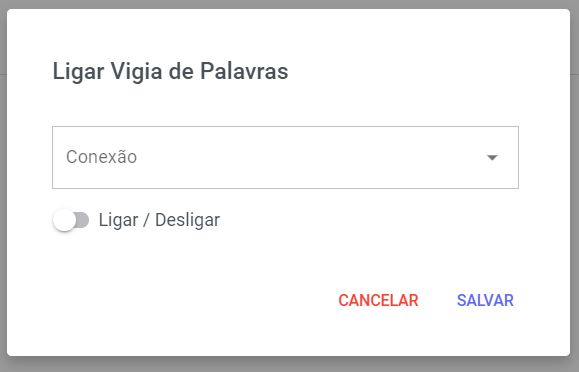This screenshot has width=579, height=372.
Task: Click the Ligar Vigia de Palavras title
Action: coord(170,71)
